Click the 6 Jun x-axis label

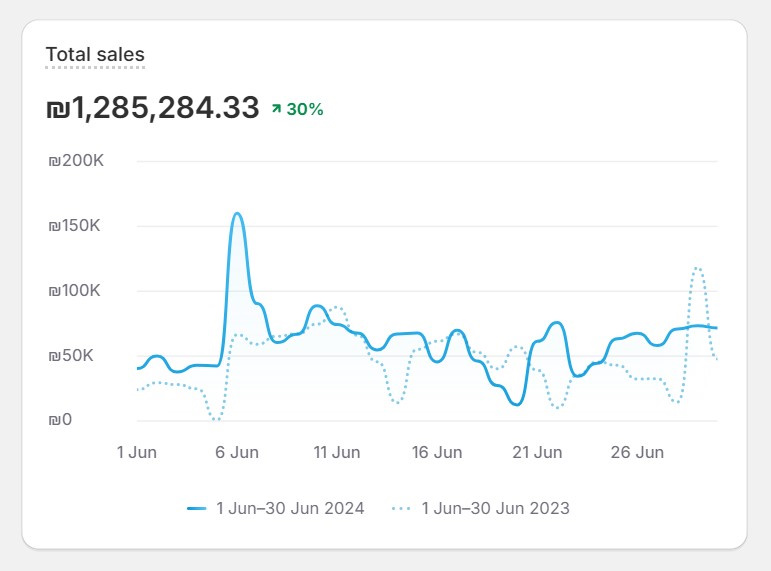(x=237, y=452)
